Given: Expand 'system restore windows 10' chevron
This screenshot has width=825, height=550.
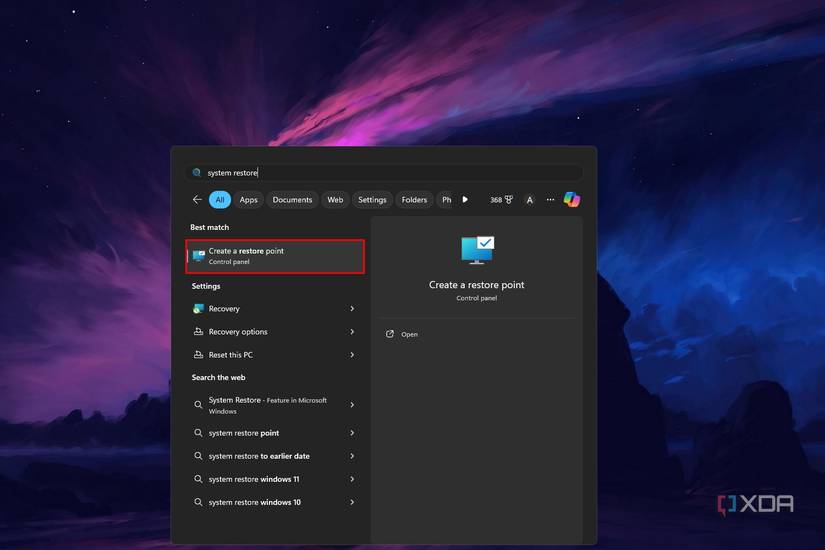Looking at the screenshot, I should point(352,502).
